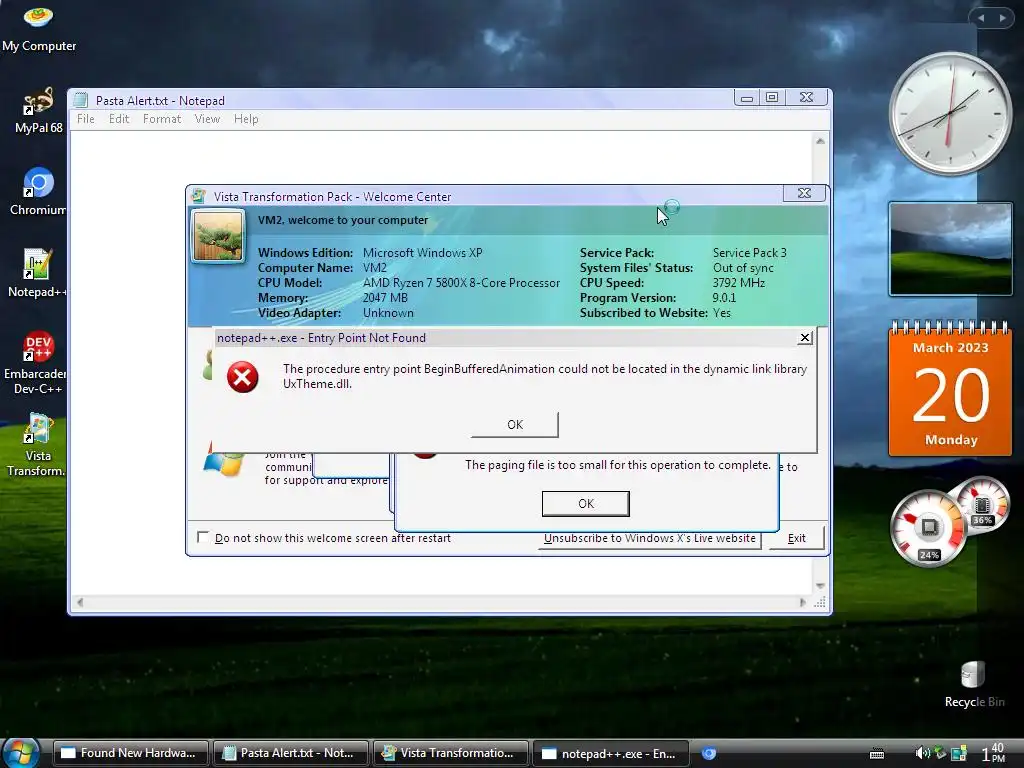This screenshot has width=1024, height=768.
Task: Click the '3792 MHz' CPU speed value
Action: pyautogui.click(x=739, y=283)
